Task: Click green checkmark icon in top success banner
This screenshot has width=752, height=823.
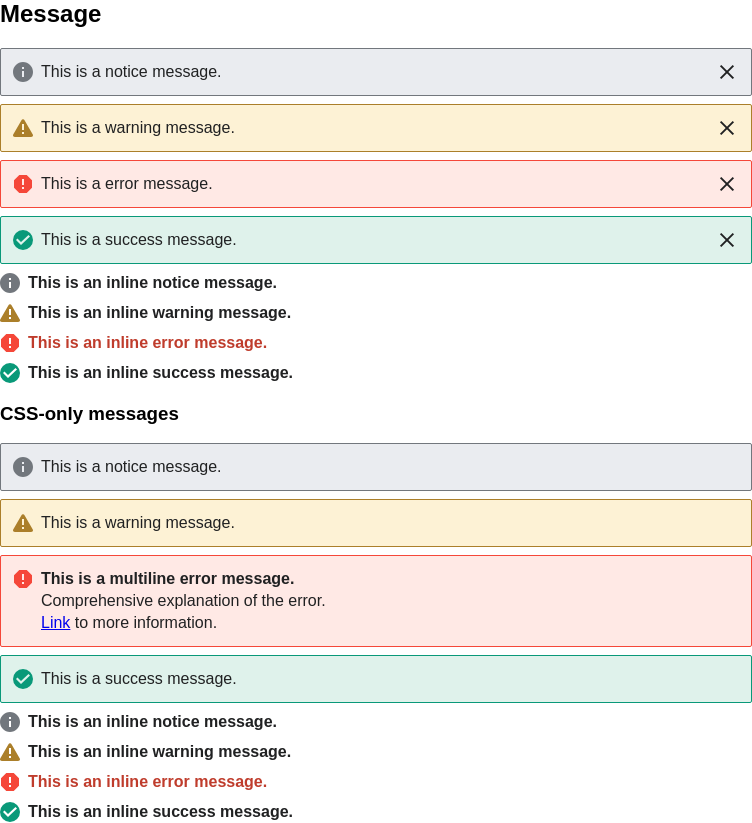Action: pos(23,240)
